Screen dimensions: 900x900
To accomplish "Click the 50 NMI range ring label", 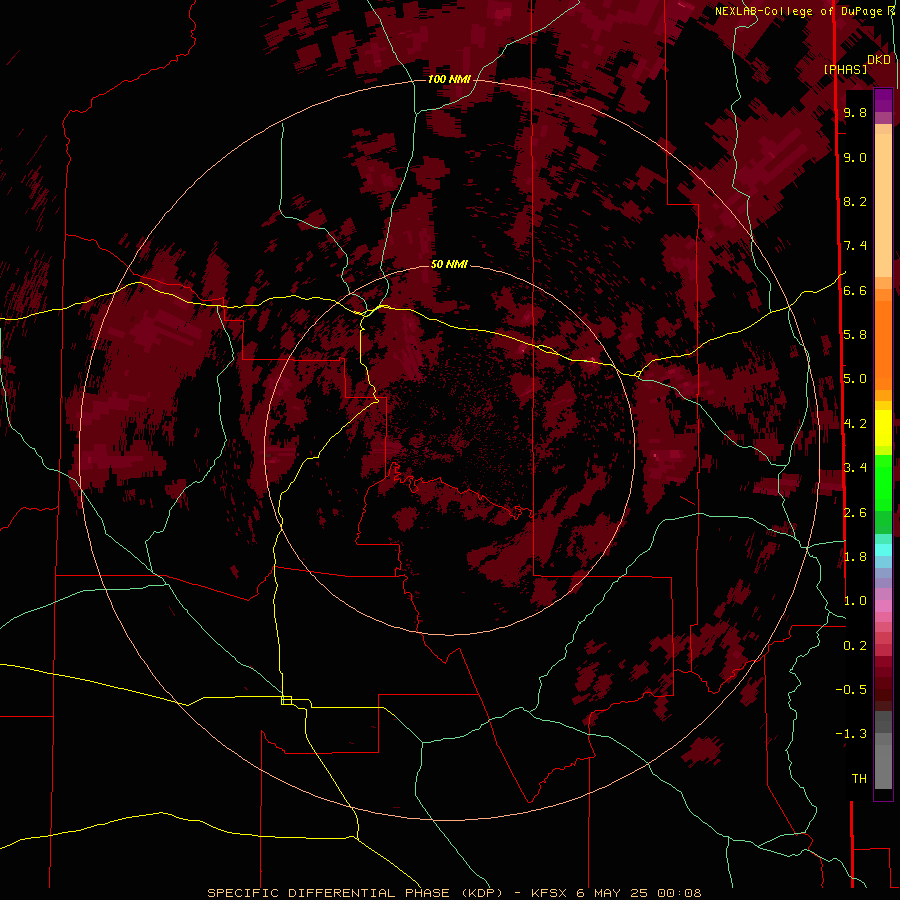I will 449,264.
